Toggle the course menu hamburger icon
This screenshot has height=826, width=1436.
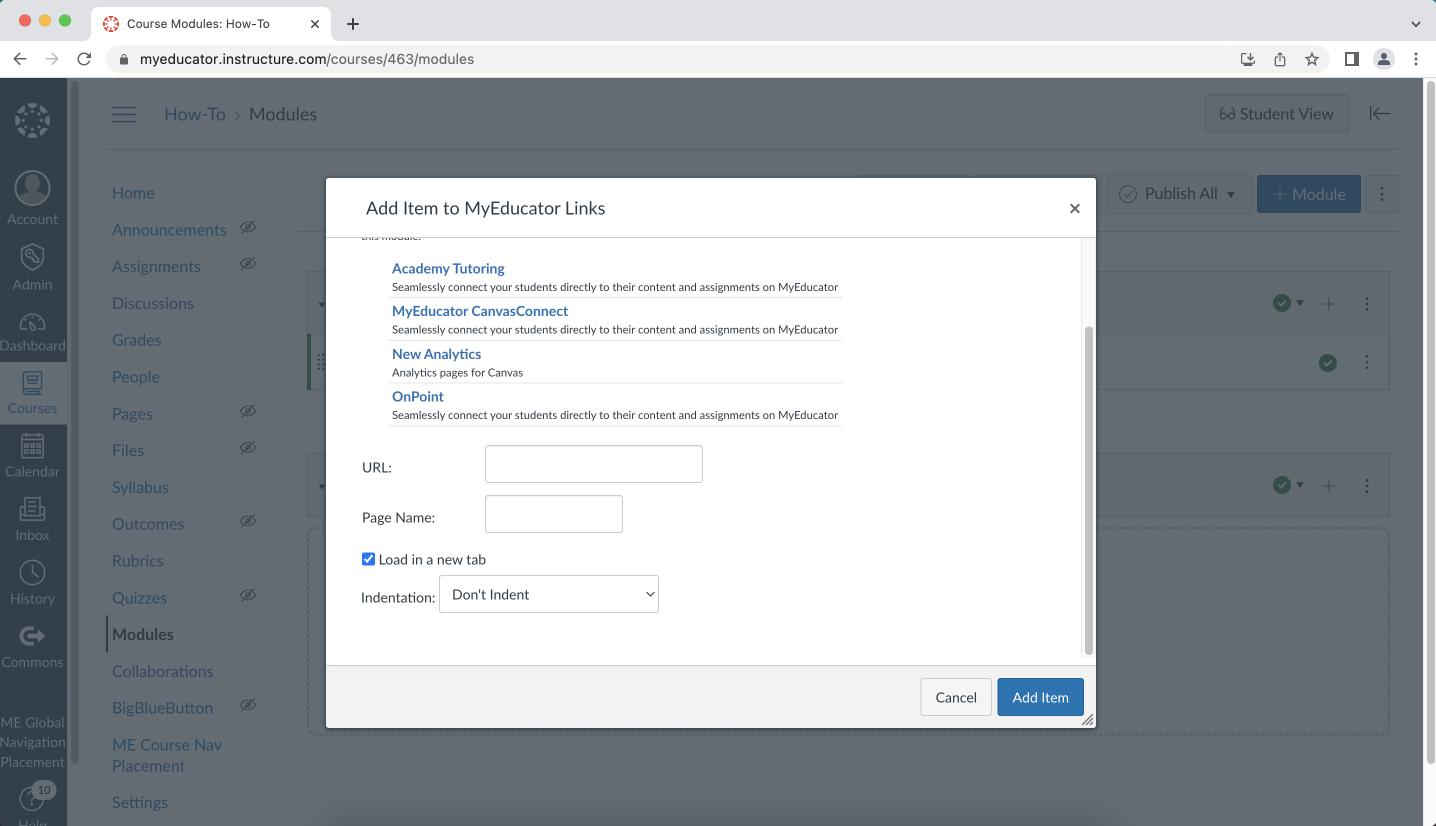(x=124, y=114)
